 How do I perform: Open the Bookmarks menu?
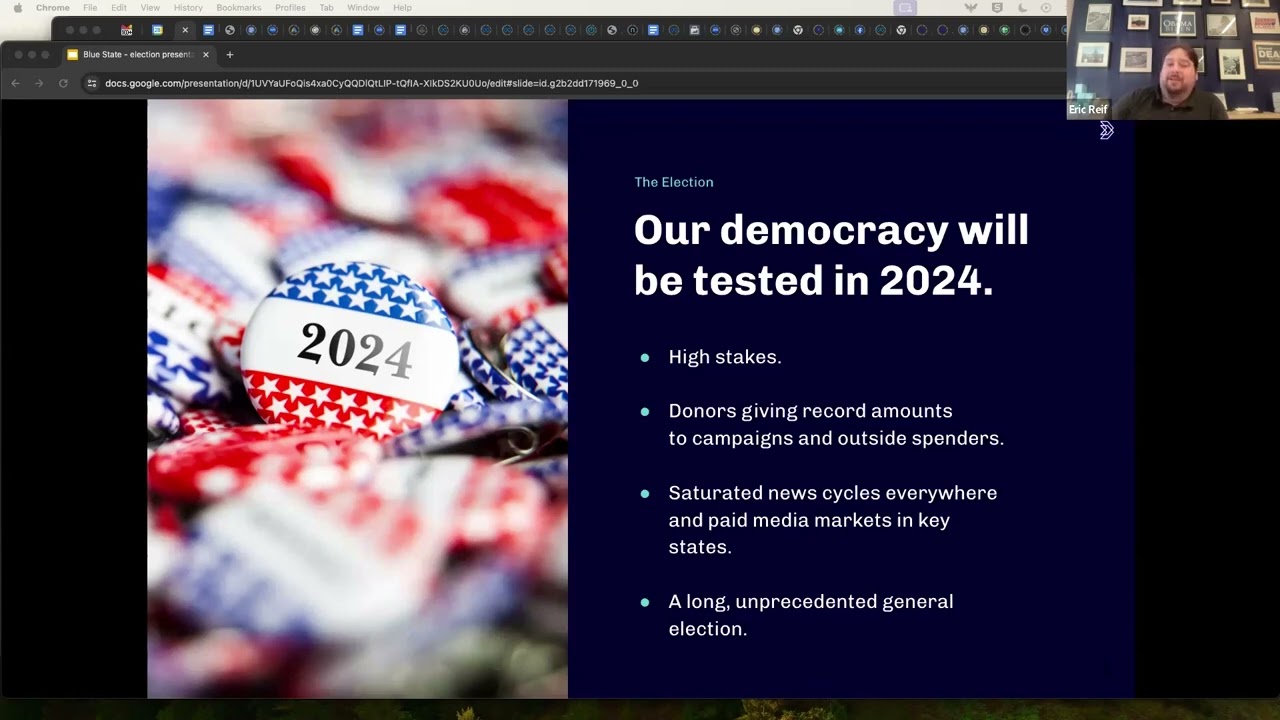click(x=239, y=8)
